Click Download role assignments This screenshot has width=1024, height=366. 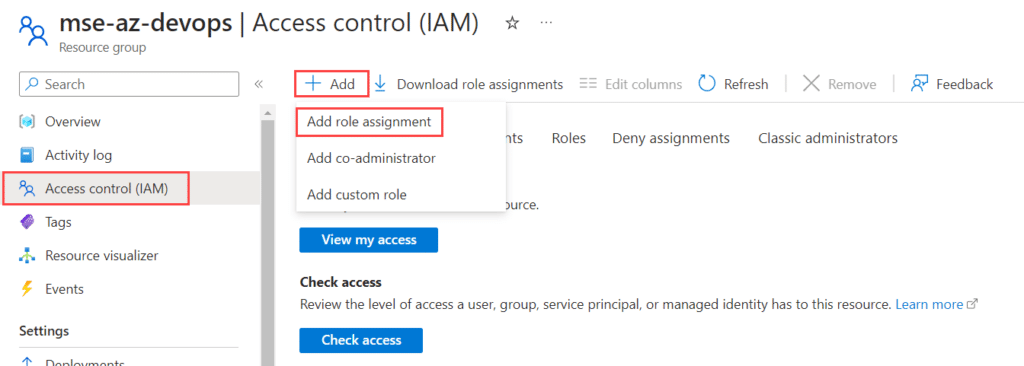point(468,84)
